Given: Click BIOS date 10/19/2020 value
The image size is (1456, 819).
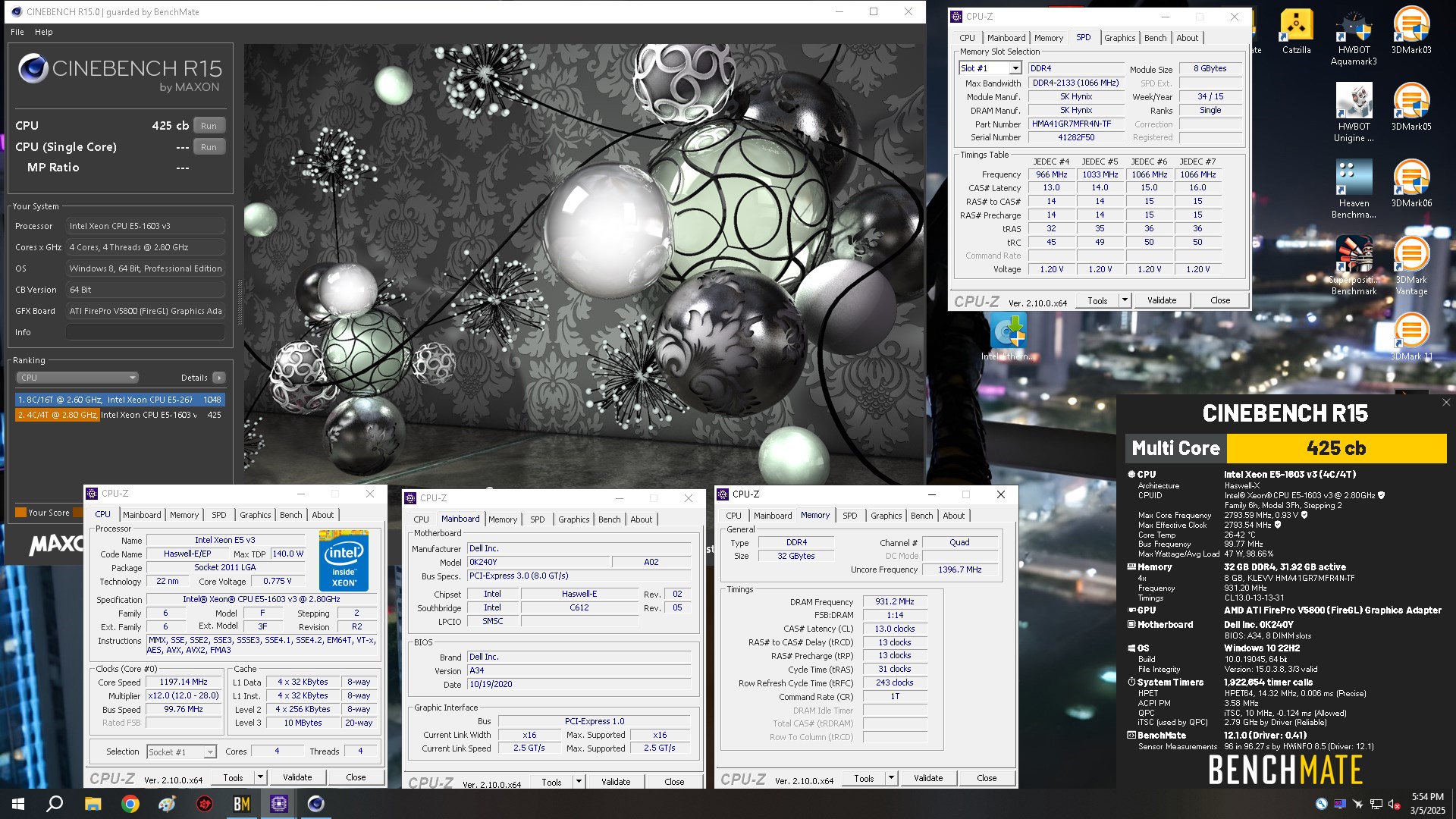Looking at the screenshot, I should pyautogui.click(x=579, y=684).
